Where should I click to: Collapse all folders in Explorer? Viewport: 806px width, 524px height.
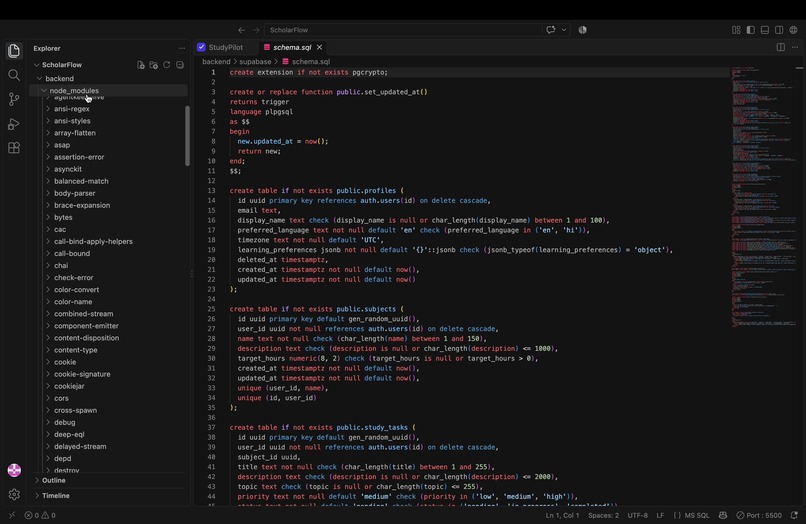[x=180, y=65]
